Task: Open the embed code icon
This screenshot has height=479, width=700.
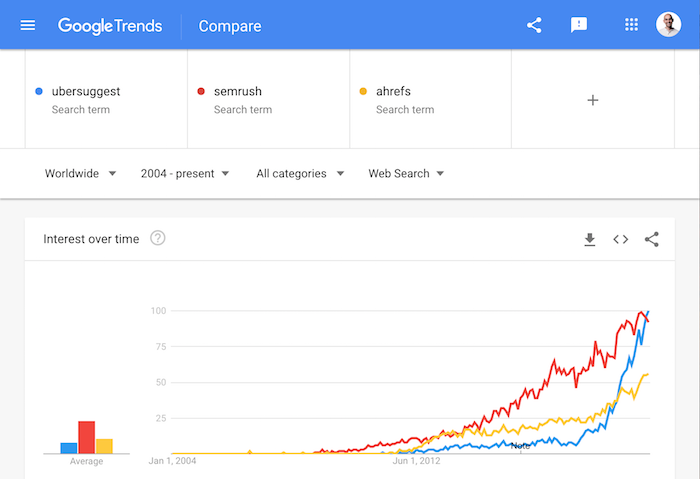Action: (x=621, y=240)
